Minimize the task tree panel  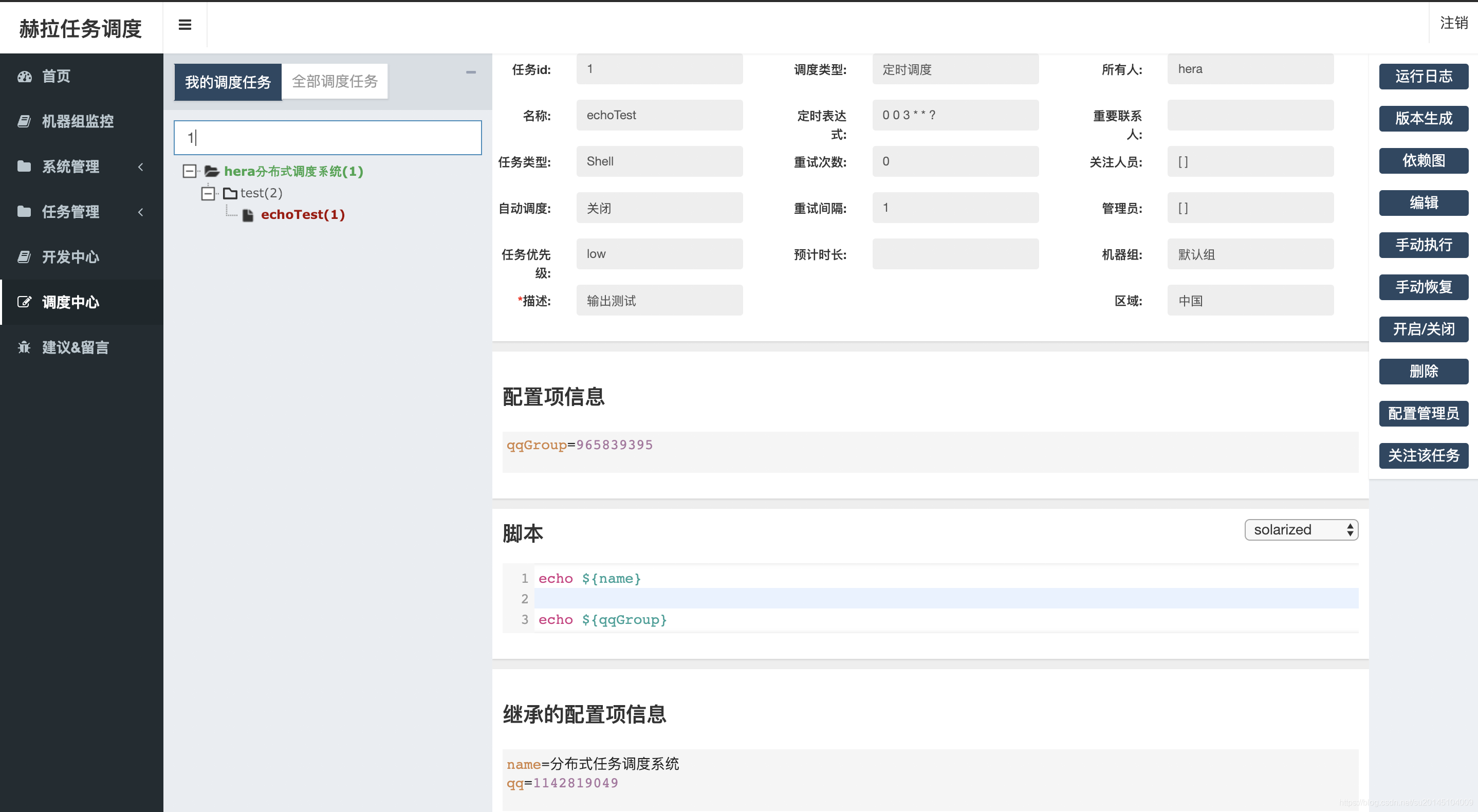(470, 72)
